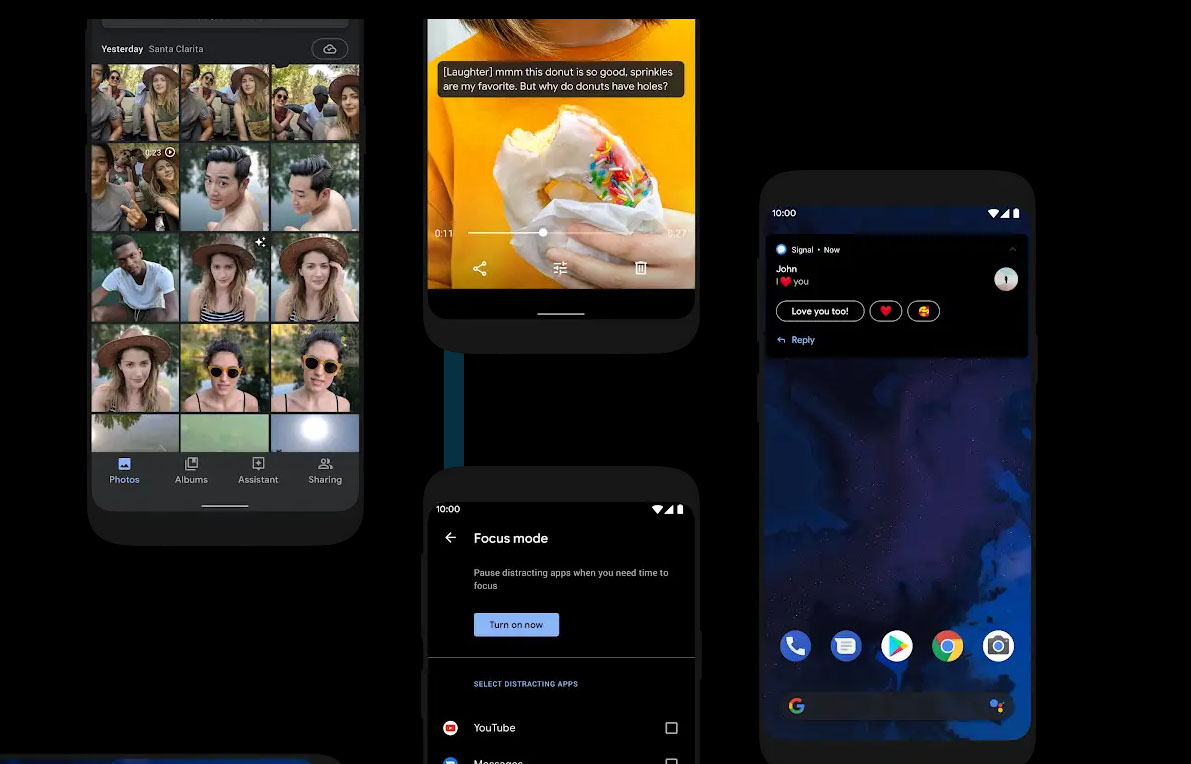Tap the share icon under the donut video
This screenshot has width=1191, height=764.
click(x=480, y=268)
